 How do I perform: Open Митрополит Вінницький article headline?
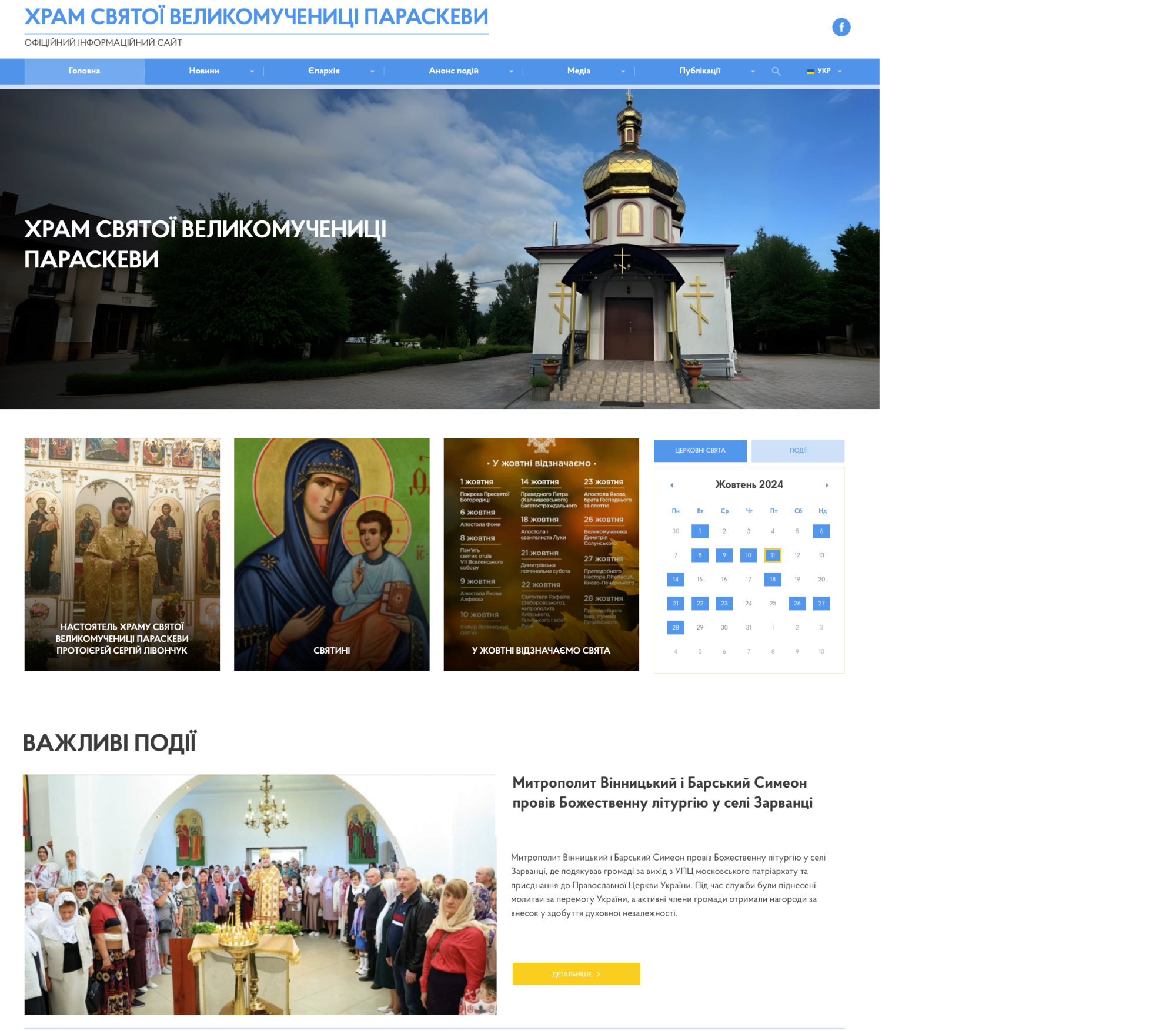pyautogui.click(x=662, y=792)
